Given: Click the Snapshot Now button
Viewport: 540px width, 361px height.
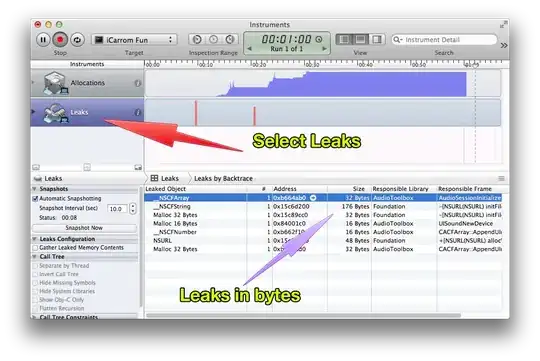Looking at the screenshot, I should (84, 228).
